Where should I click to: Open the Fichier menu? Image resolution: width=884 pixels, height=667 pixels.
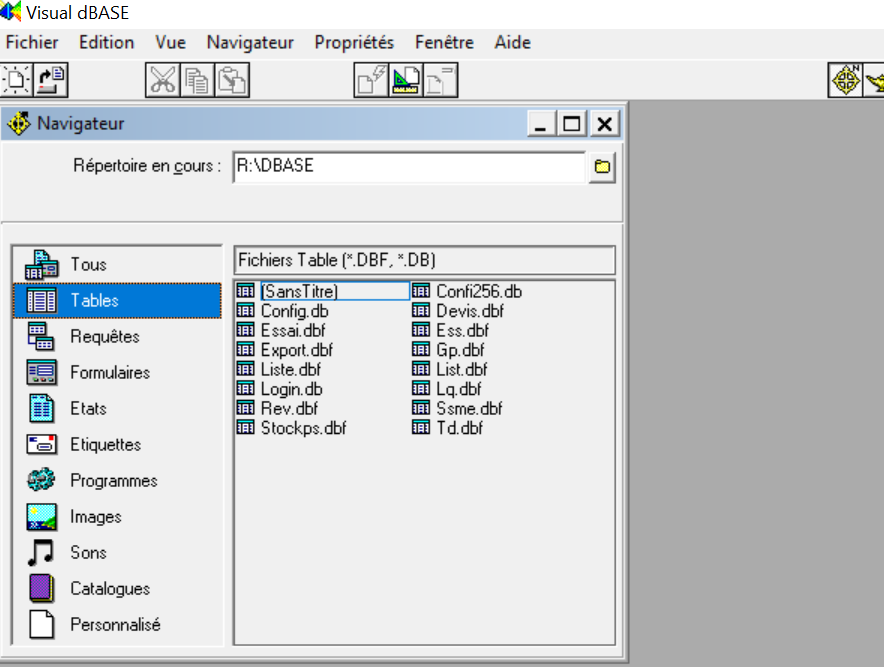point(32,42)
